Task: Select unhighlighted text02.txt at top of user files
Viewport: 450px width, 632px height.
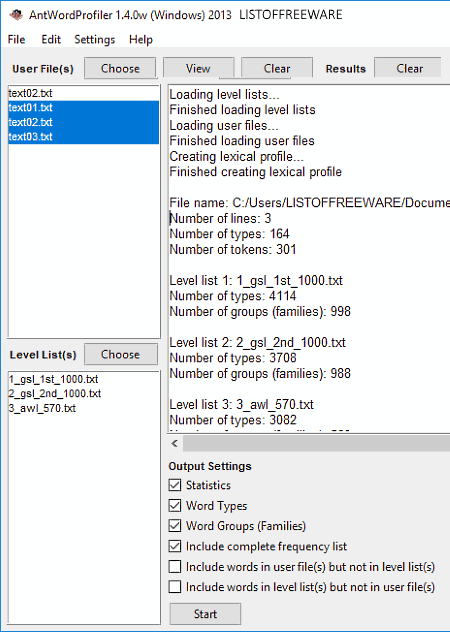Action: 83,93
